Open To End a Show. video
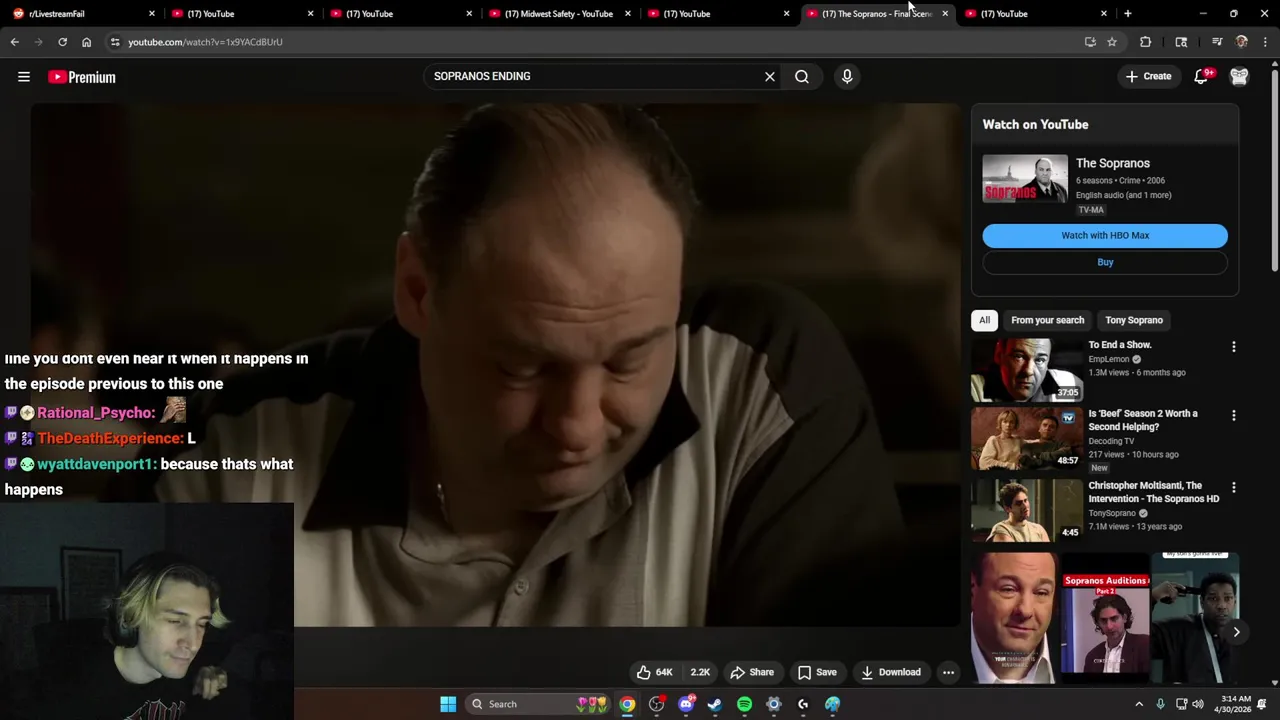Viewport: 1280px width, 720px height. click(x=1120, y=345)
